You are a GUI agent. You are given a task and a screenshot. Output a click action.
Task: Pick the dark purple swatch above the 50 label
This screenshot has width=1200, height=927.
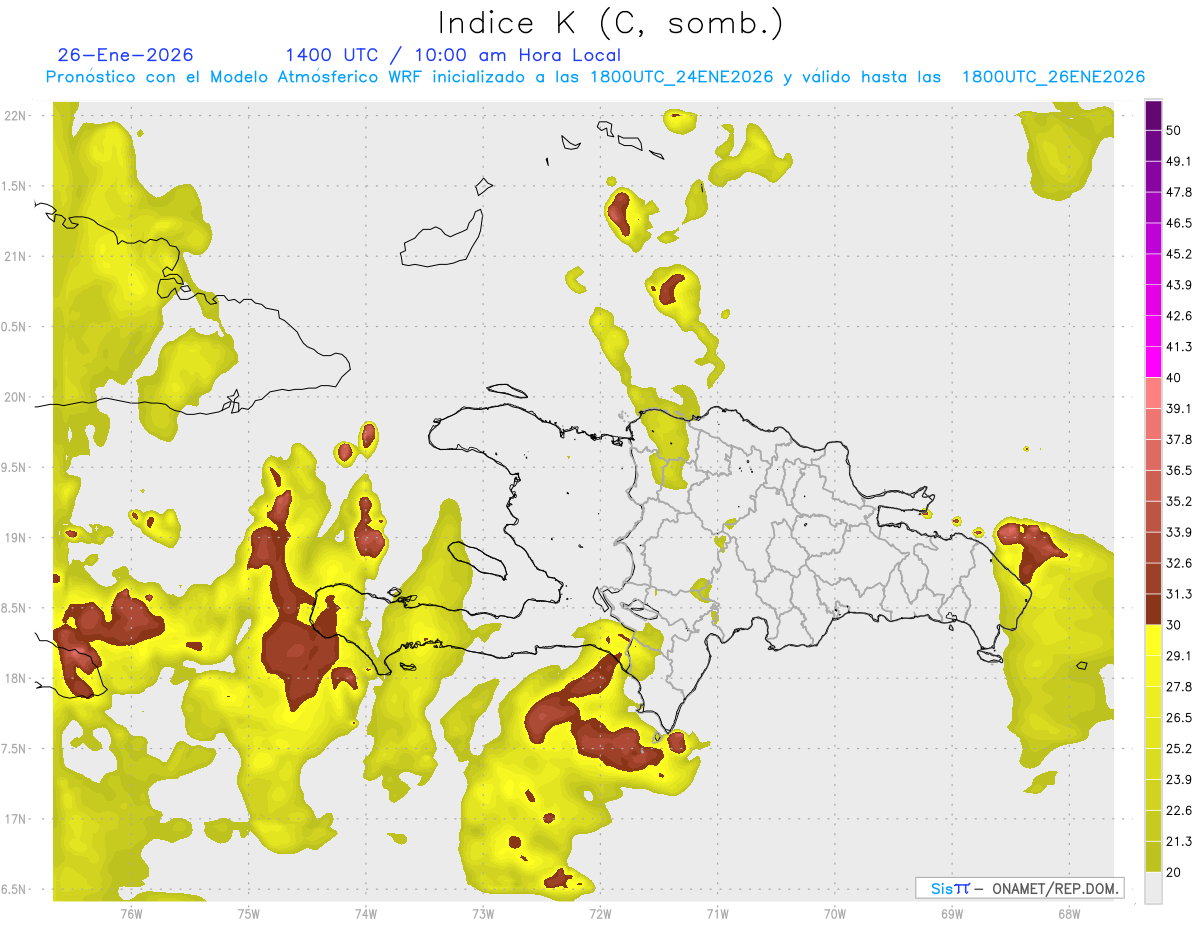click(1153, 115)
